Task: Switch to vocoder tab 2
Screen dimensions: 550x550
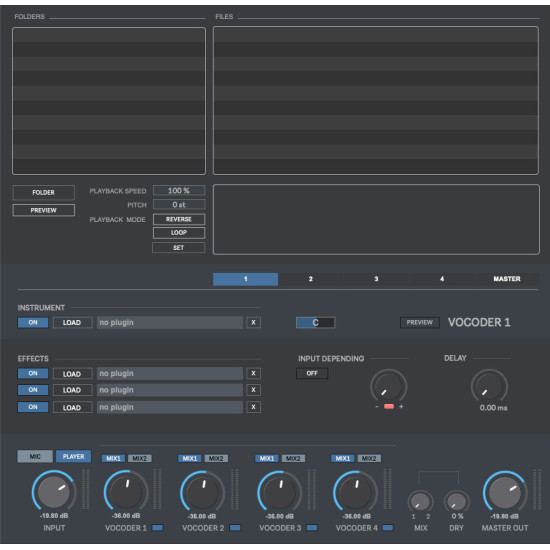Action: (x=311, y=279)
